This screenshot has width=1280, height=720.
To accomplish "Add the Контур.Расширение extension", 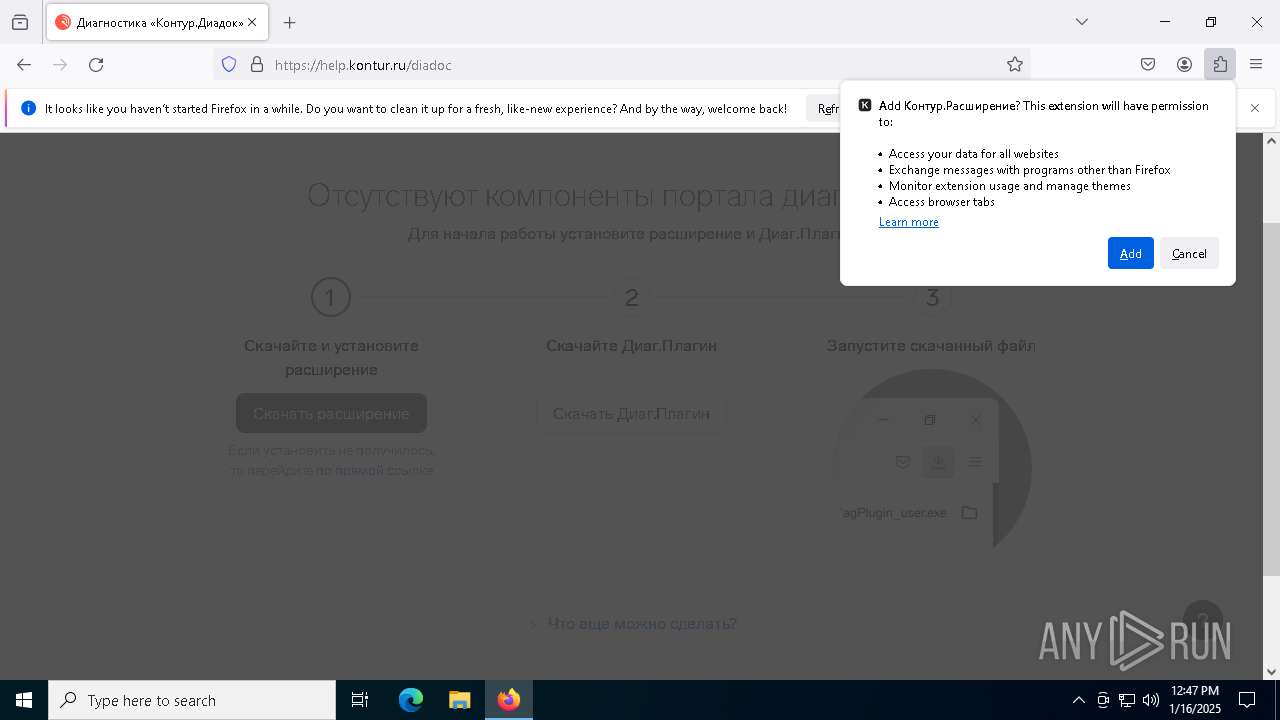I will coord(1130,253).
